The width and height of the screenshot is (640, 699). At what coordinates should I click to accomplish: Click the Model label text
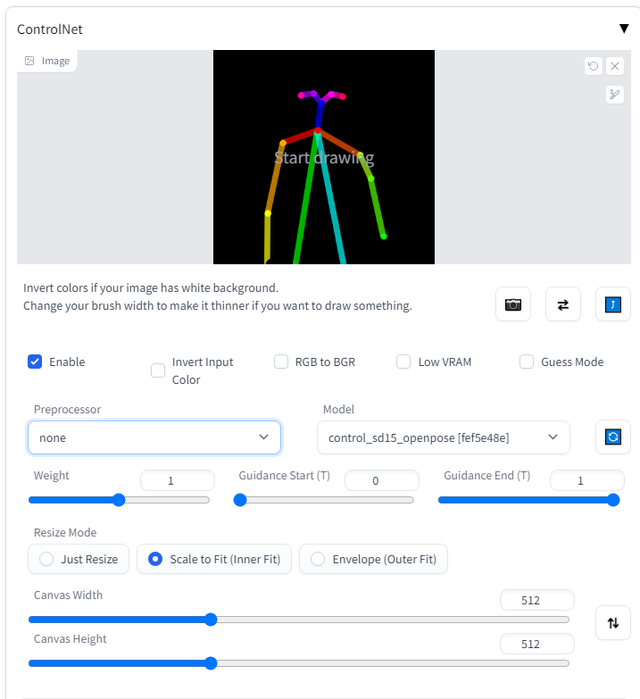(339, 409)
